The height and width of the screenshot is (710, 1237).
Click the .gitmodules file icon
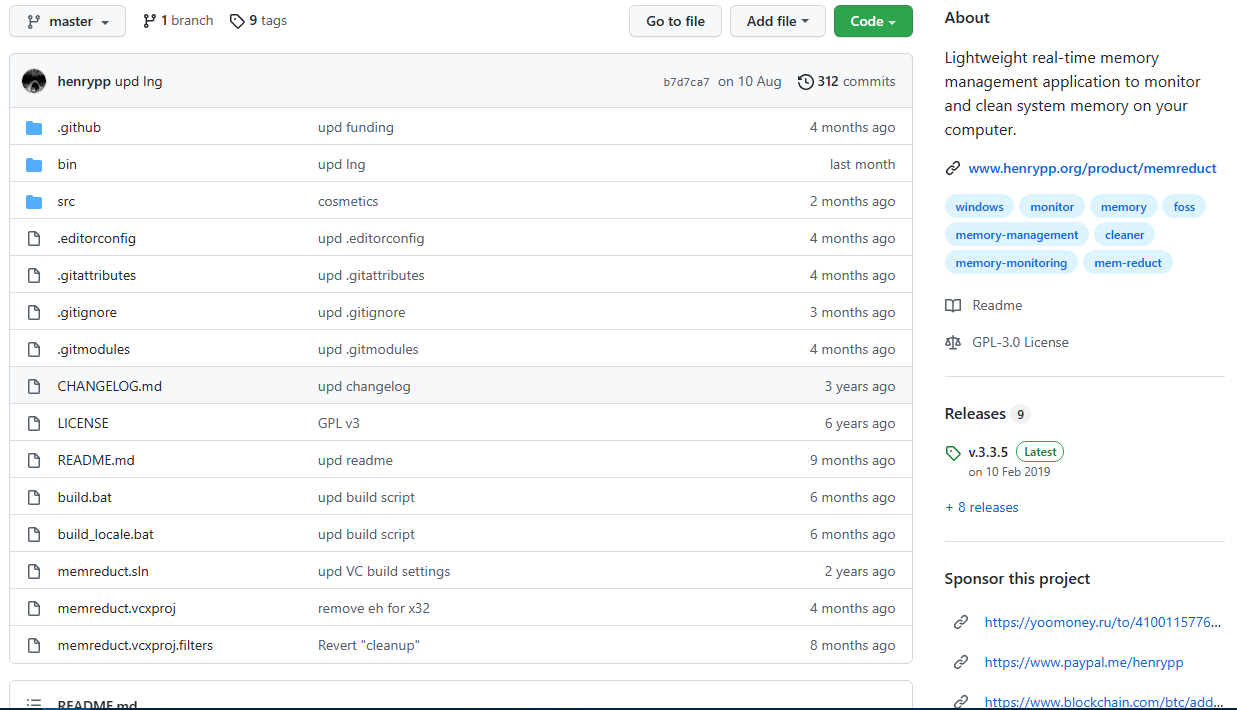[x=34, y=349]
